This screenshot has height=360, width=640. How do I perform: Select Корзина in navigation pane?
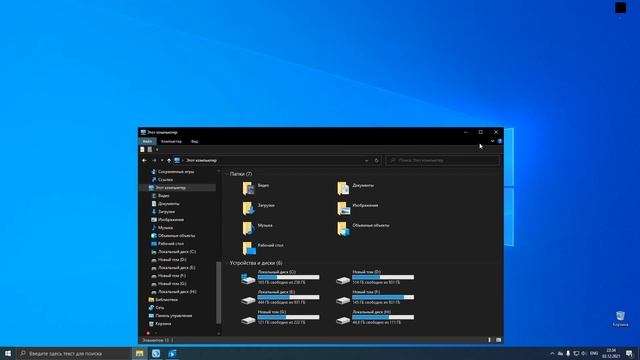click(x=160, y=324)
